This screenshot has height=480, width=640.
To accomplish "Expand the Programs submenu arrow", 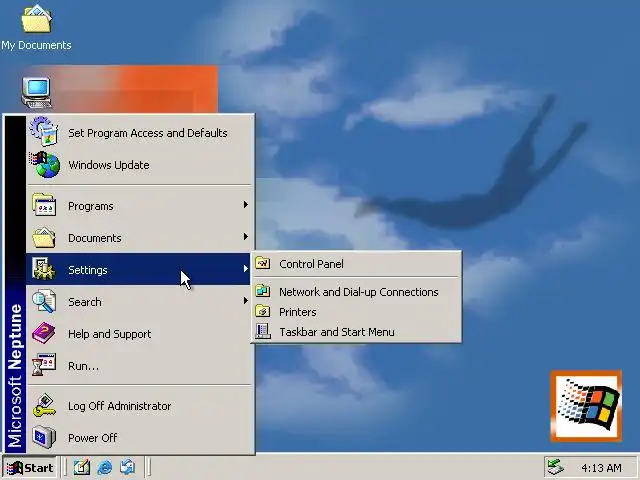I will [x=246, y=204].
